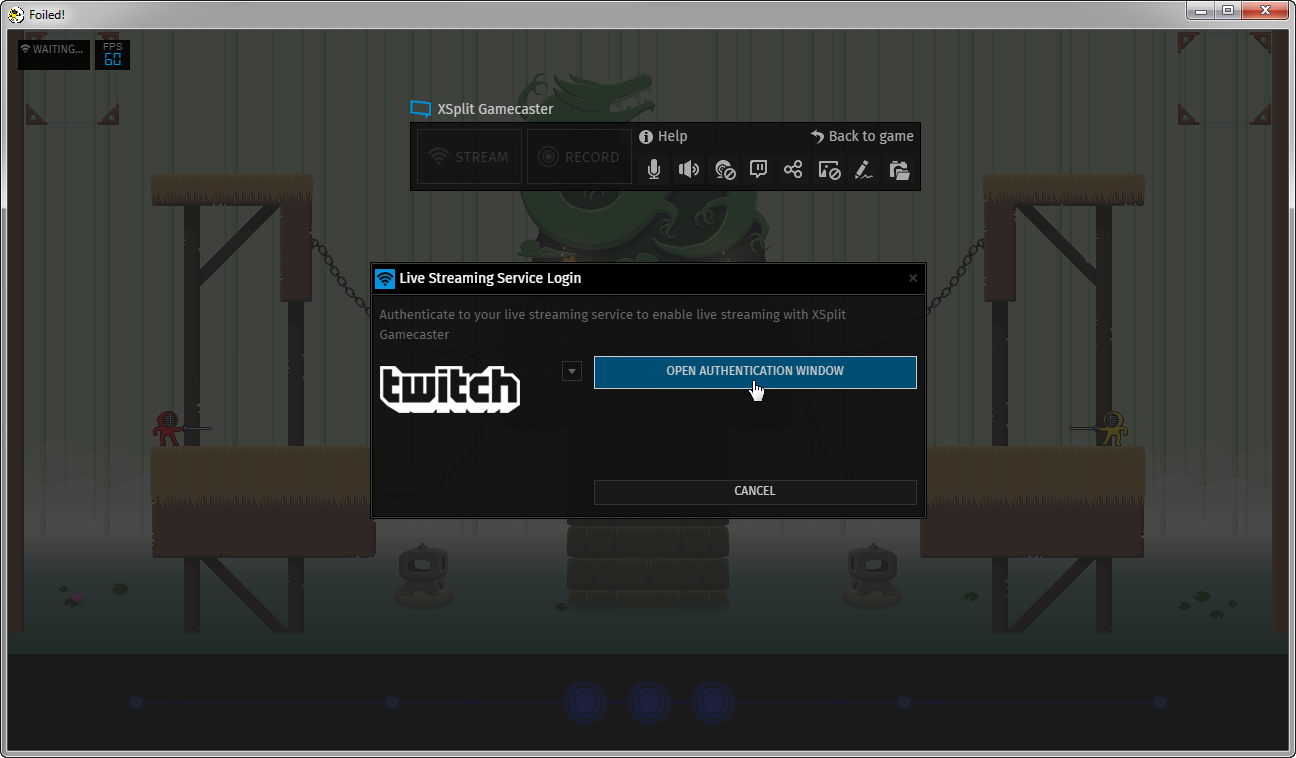The width and height of the screenshot is (1296, 758).
Task: Click Open Authentication Window button
Action: click(755, 372)
